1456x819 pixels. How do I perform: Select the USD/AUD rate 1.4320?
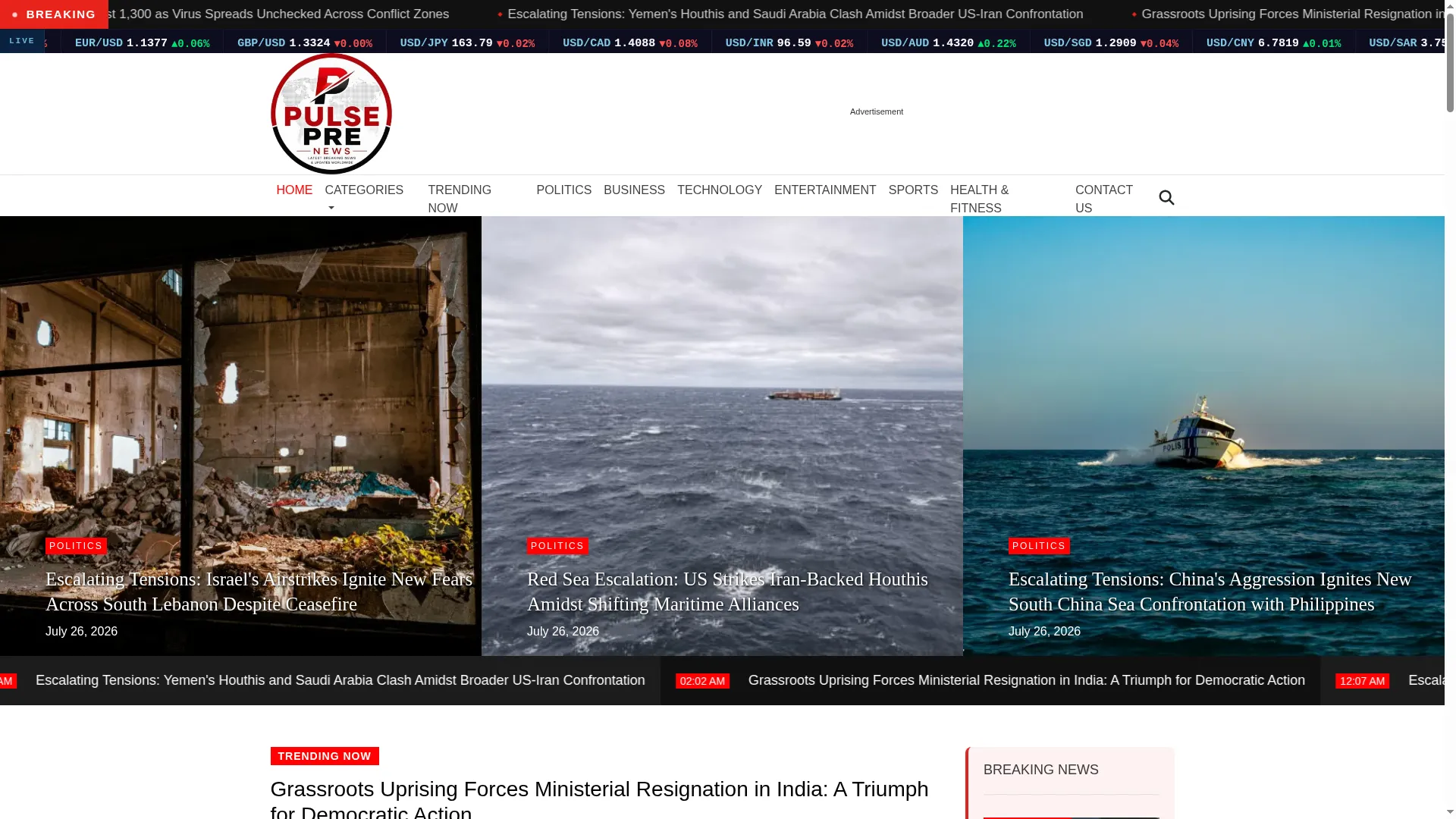[953, 43]
